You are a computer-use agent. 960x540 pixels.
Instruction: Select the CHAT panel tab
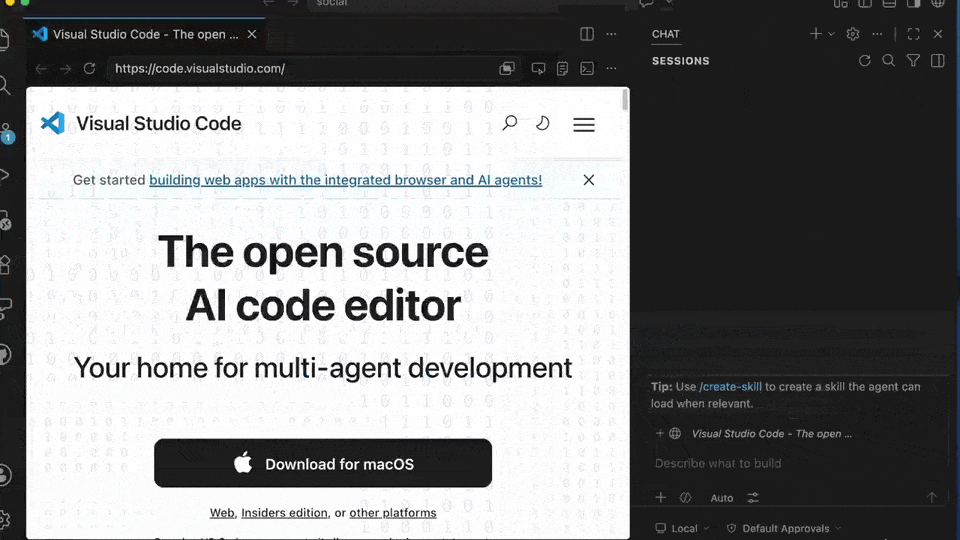[x=666, y=34]
